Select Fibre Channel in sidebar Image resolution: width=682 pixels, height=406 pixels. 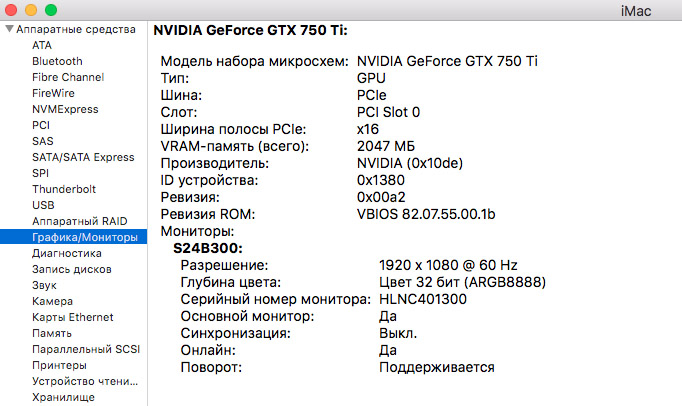[x=68, y=77]
